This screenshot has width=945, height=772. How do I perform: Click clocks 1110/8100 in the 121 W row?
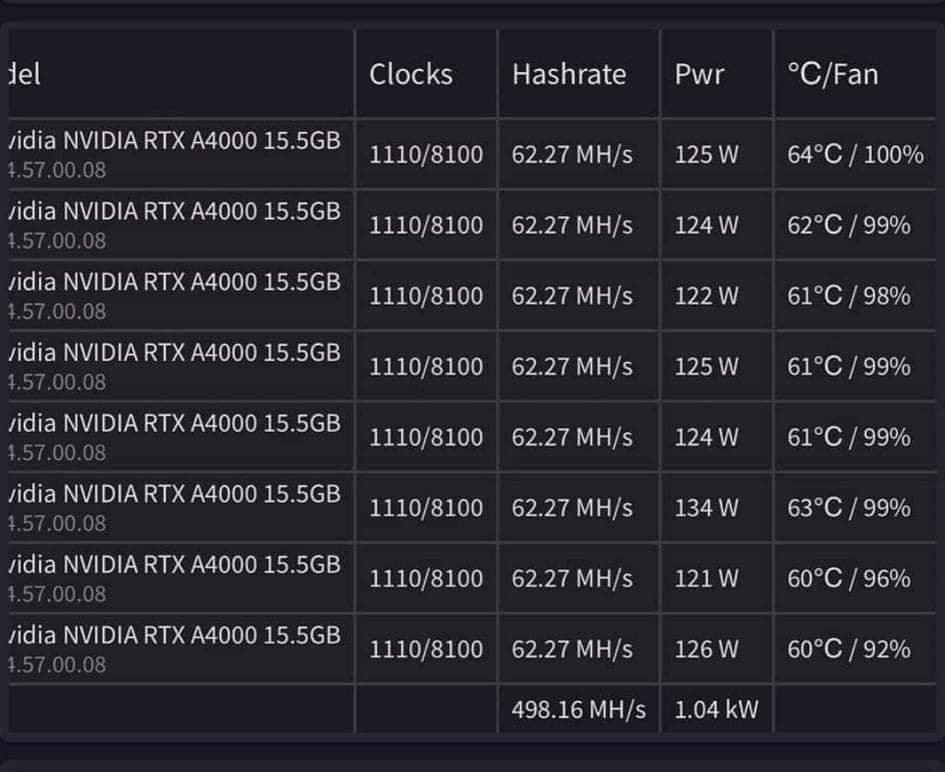point(426,579)
